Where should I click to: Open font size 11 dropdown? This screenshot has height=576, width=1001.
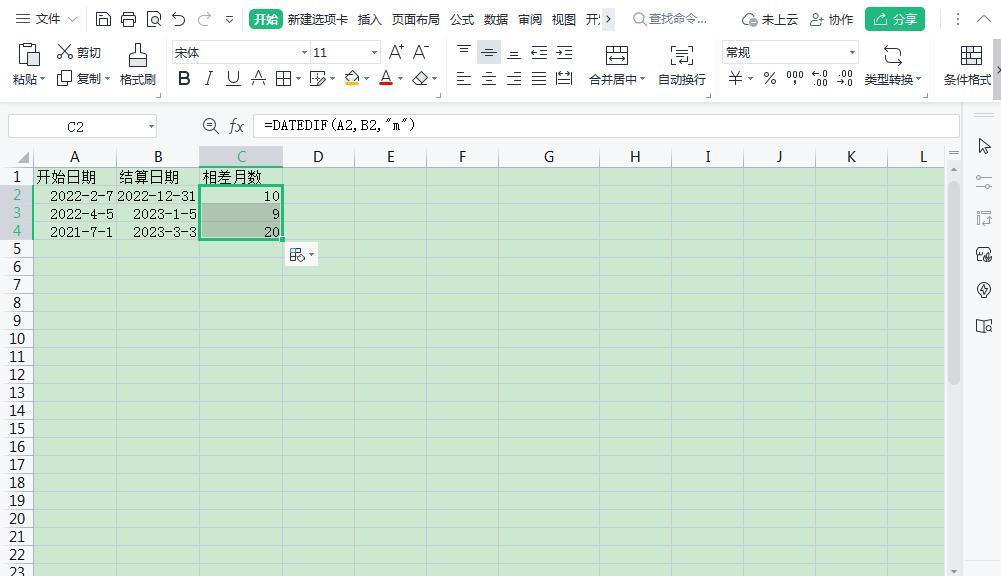point(375,52)
